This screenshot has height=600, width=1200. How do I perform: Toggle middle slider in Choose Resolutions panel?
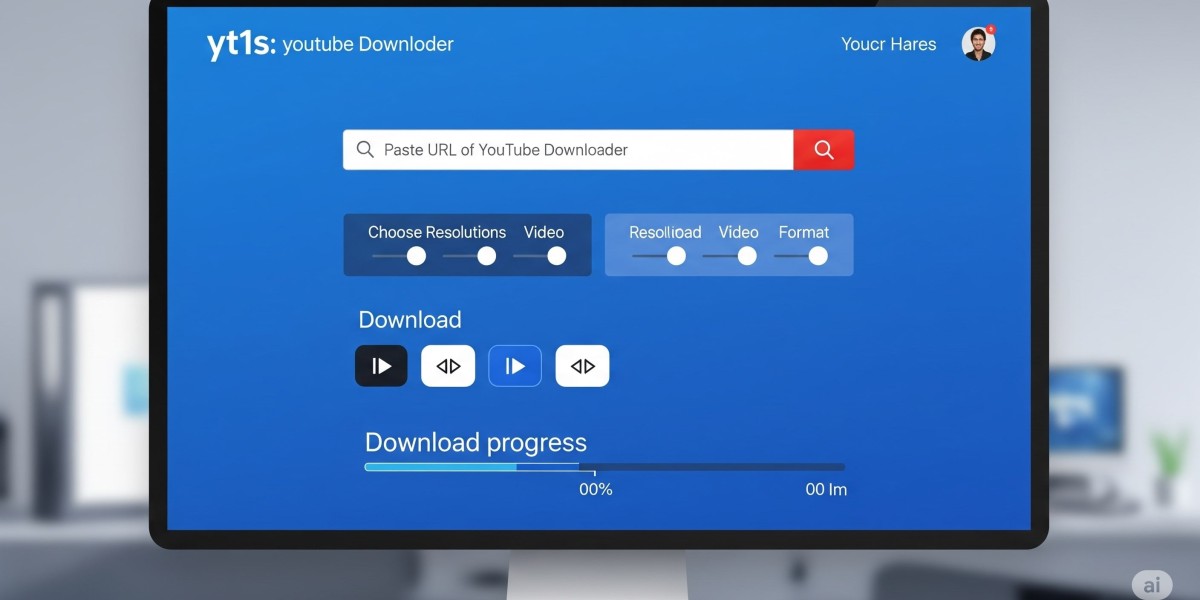coord(469,256)
